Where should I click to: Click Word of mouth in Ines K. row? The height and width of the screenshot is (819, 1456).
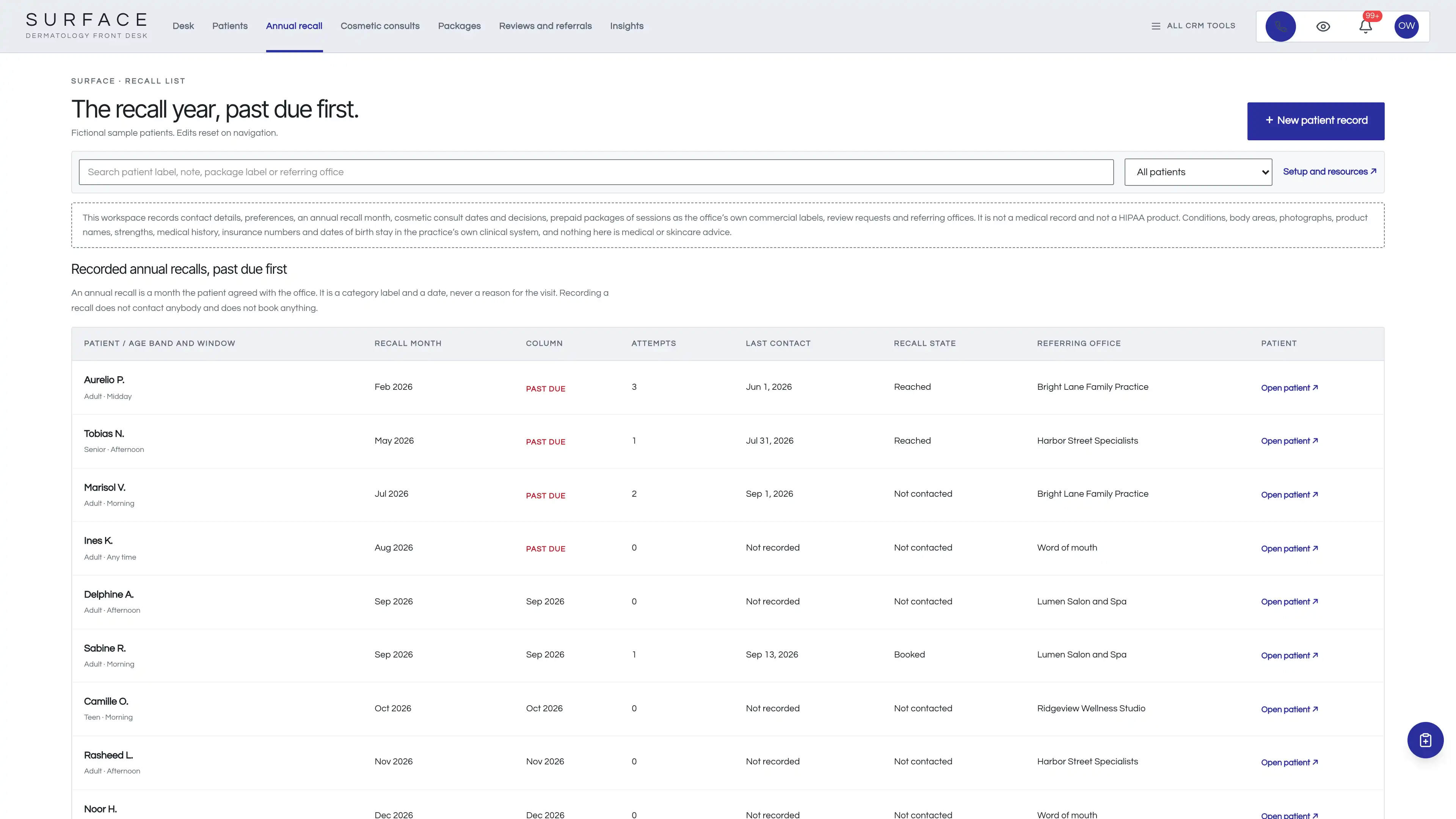(x=1067, y=547)
